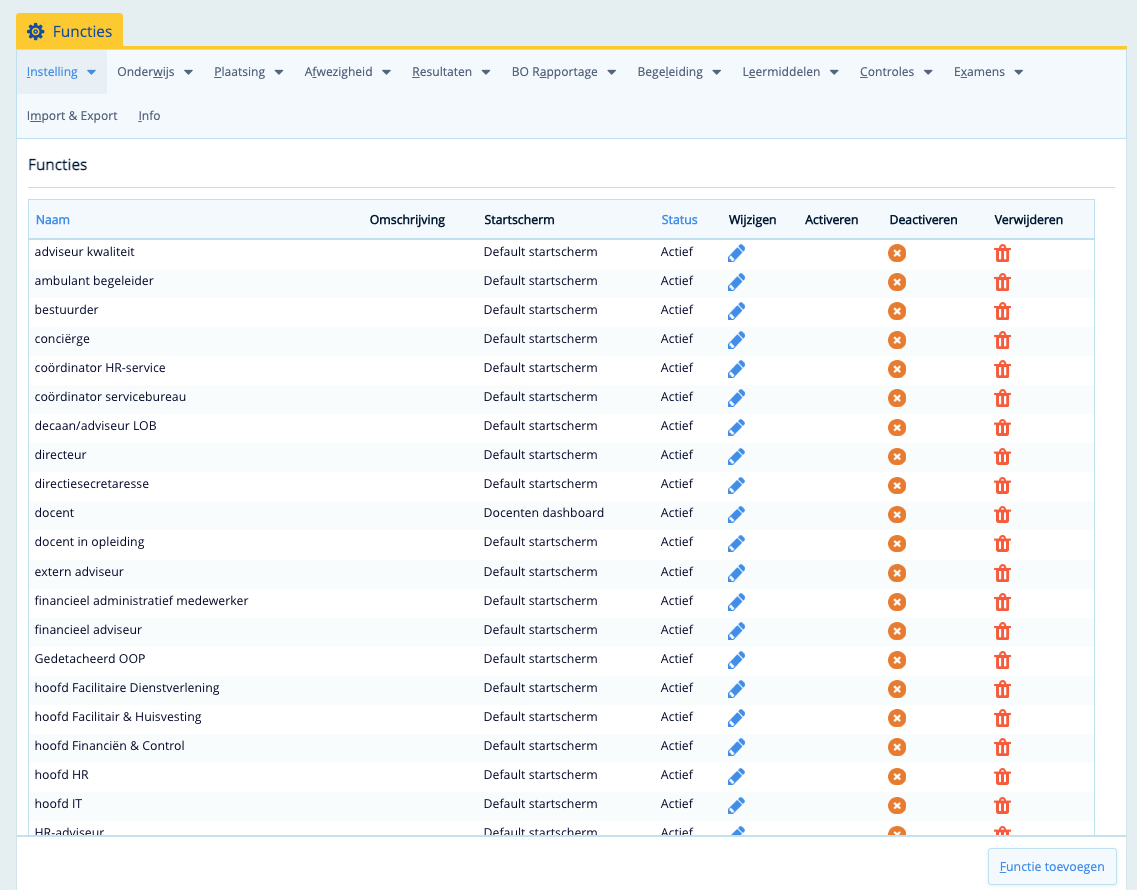This screenshot has height=890, width=1137.
Task: Edit decaan/adviseur LOB function
Action: point(736,427)
